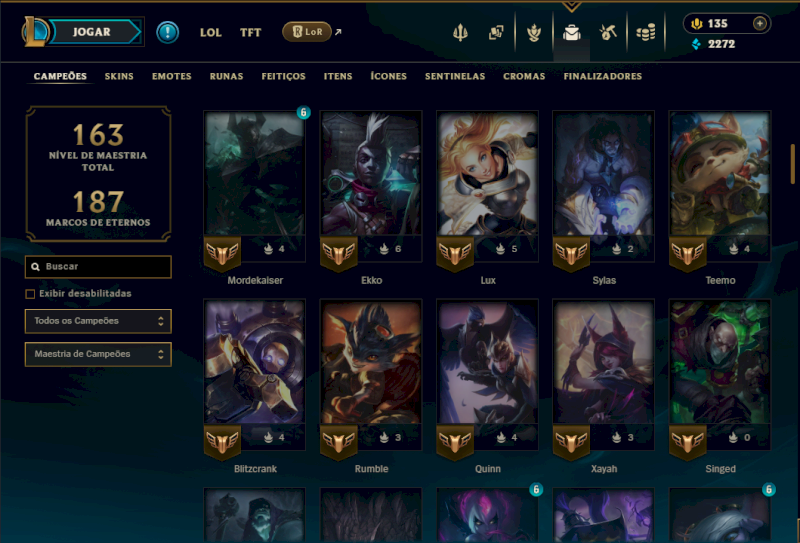The height and width of the screenshot is (543, 800).
Task: Open the blue exclamation notification icon
Action: coord(167,32)
